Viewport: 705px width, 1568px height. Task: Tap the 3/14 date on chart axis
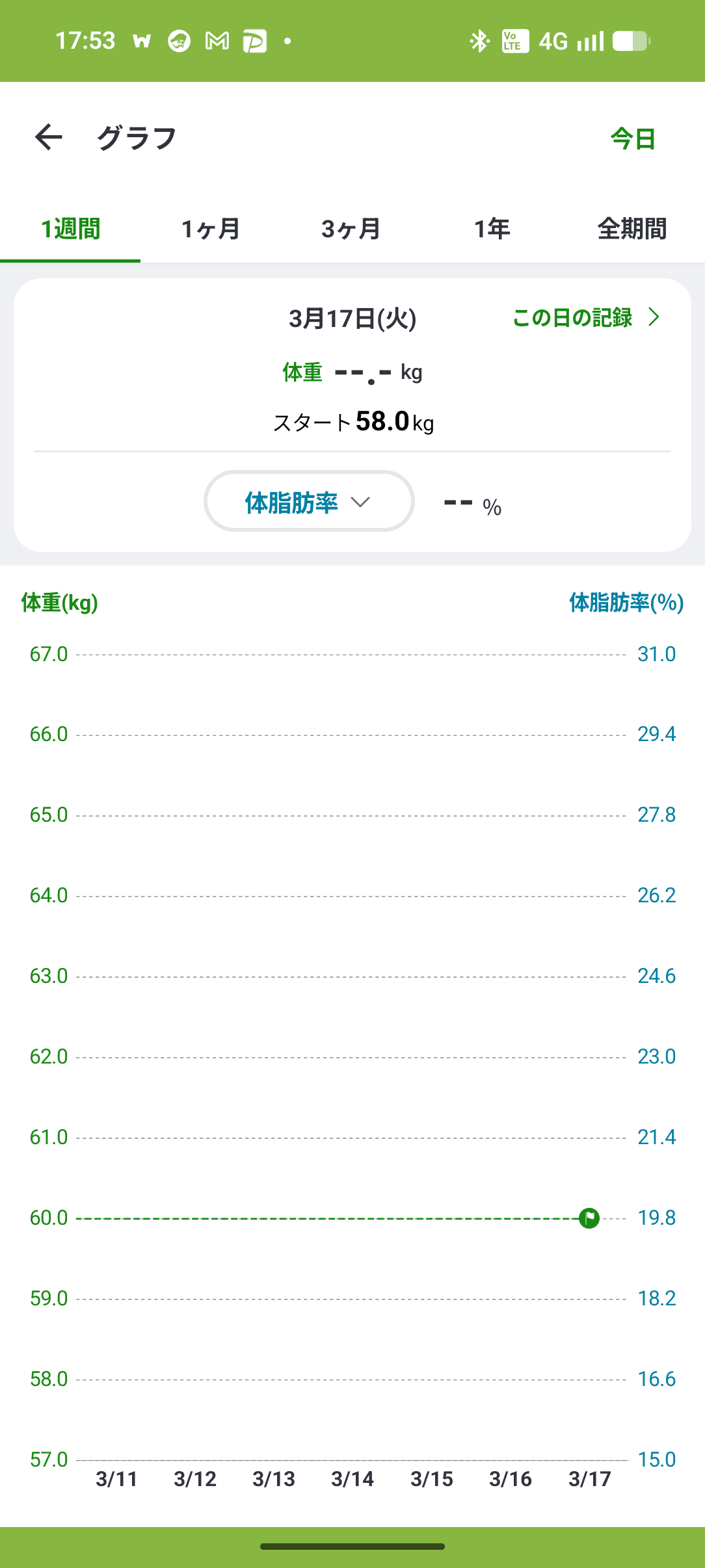pyautogui.click(x=352, y=1479)
